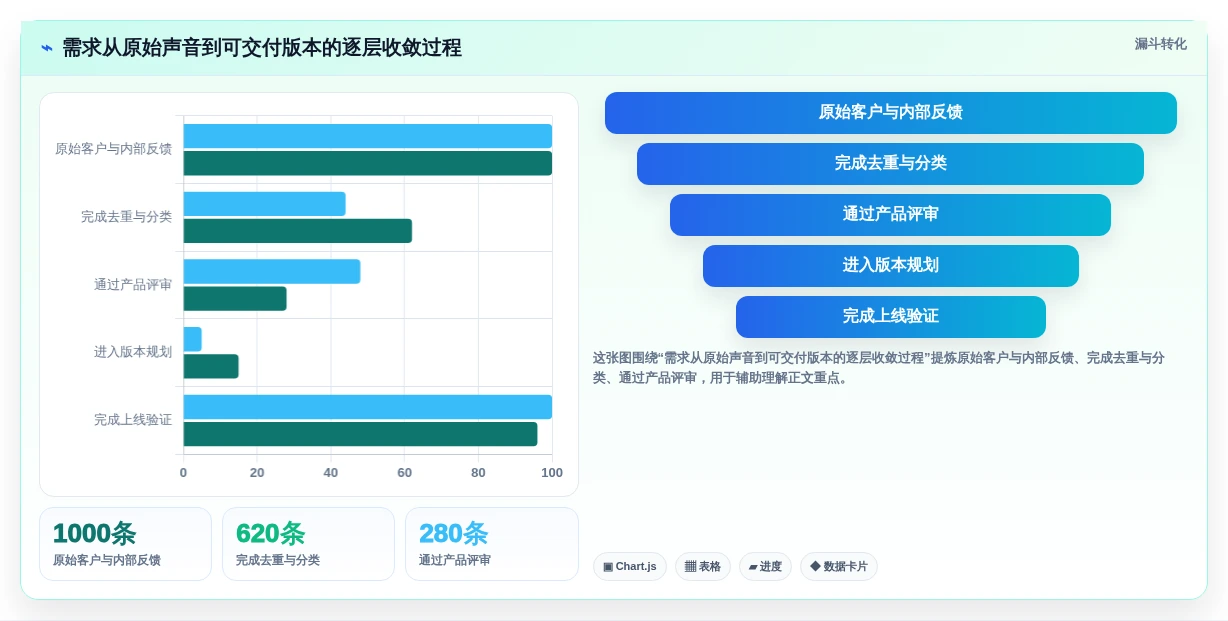Select the 完成去重与分类 funnel stage
The height and width of the screenshot is (621, 1228).
pos(890,163)
